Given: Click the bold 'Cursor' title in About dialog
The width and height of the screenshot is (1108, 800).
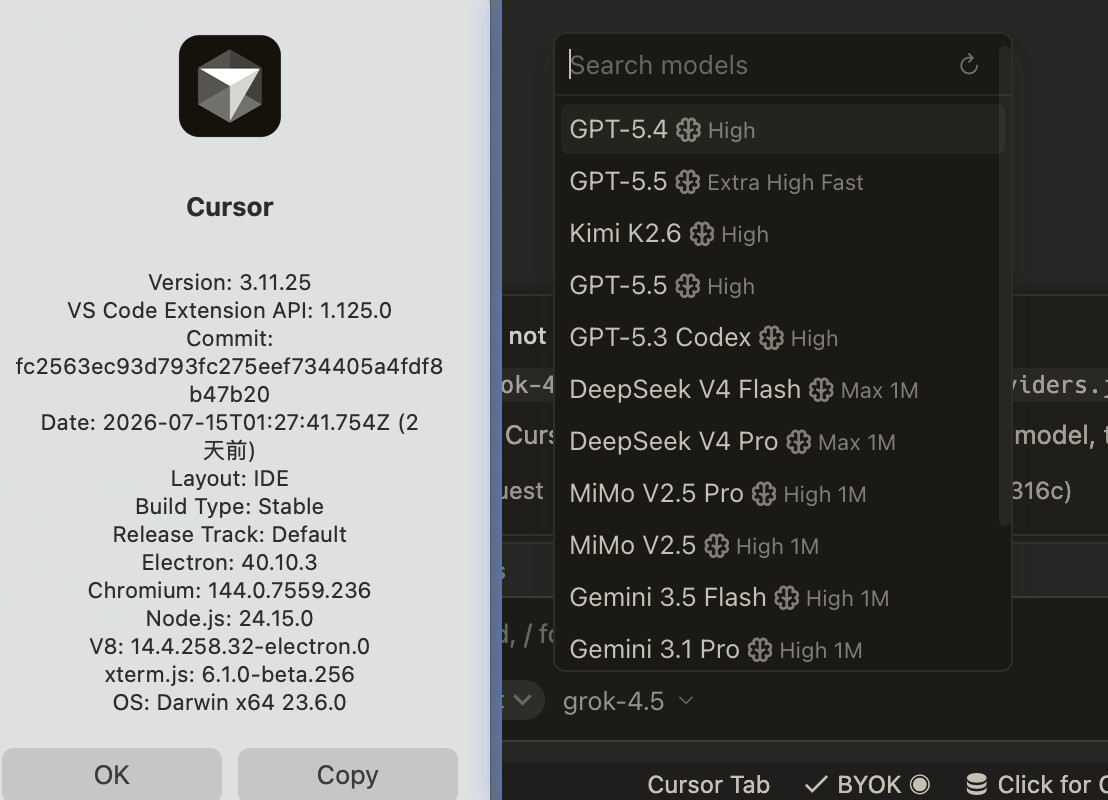Looking at the screenshot, I should pos(230,207).
